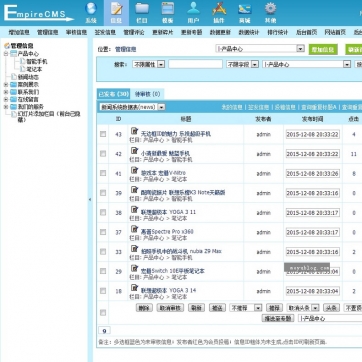Switch to the 已发布 (30) tab
Screen dimensions: 362x362
tap(113, 94)
